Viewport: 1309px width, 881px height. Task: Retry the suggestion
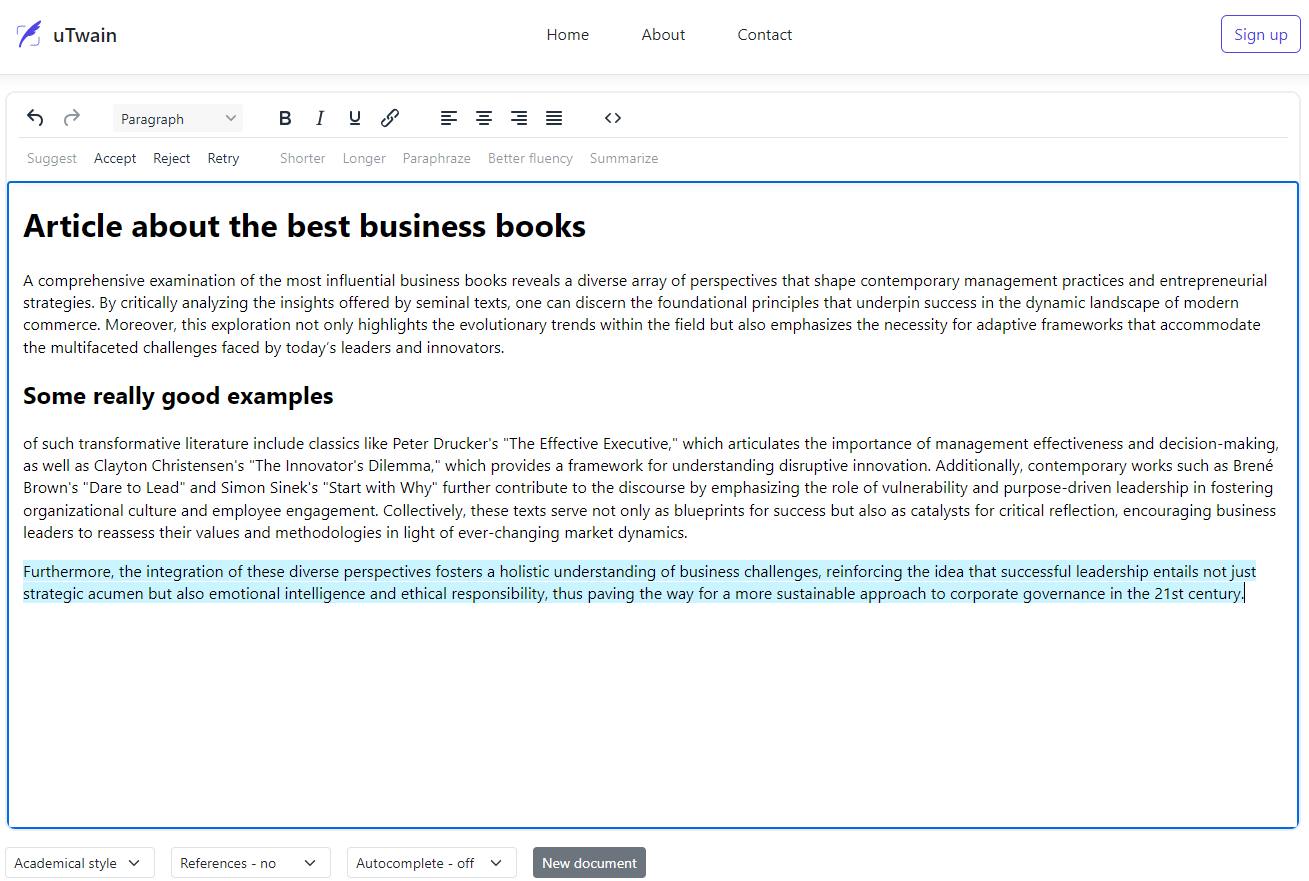[223, 158]
